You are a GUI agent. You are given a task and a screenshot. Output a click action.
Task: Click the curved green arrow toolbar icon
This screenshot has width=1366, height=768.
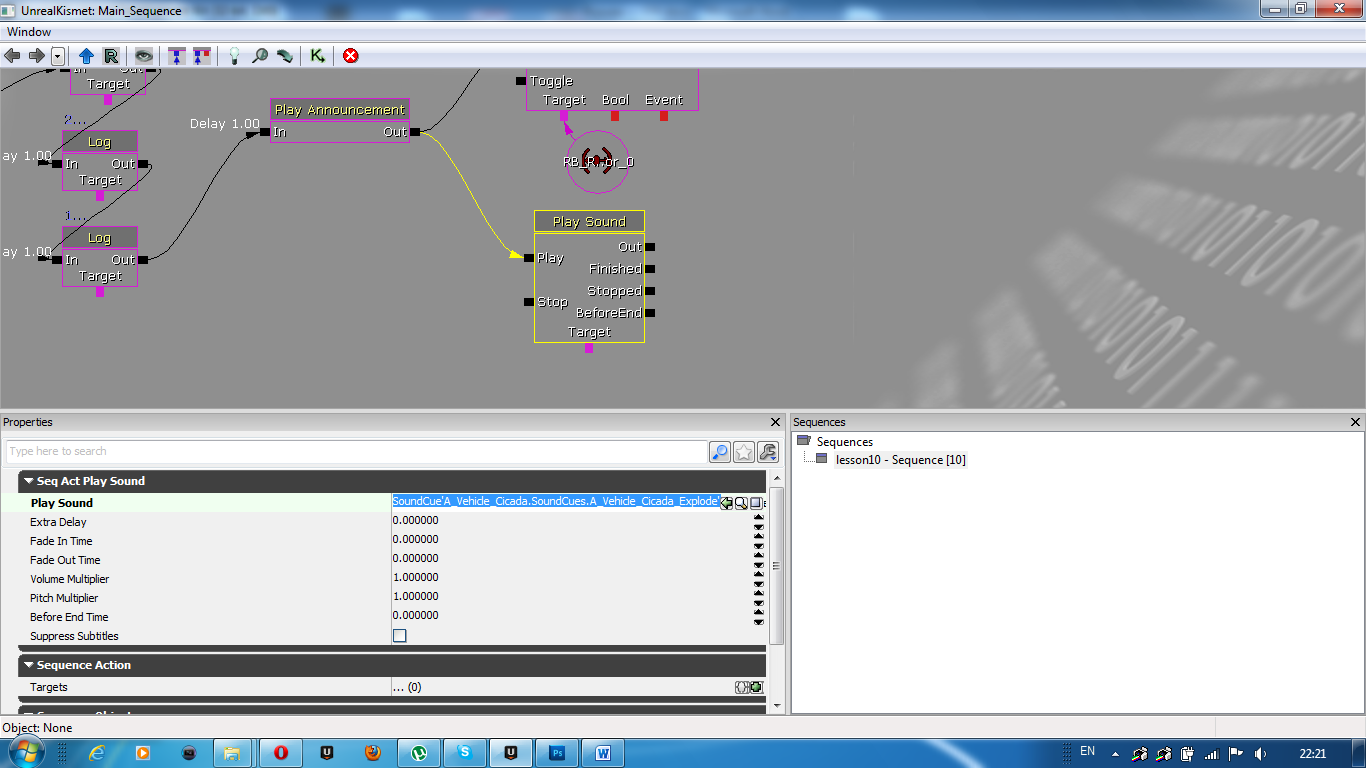[x=284, y=56]
